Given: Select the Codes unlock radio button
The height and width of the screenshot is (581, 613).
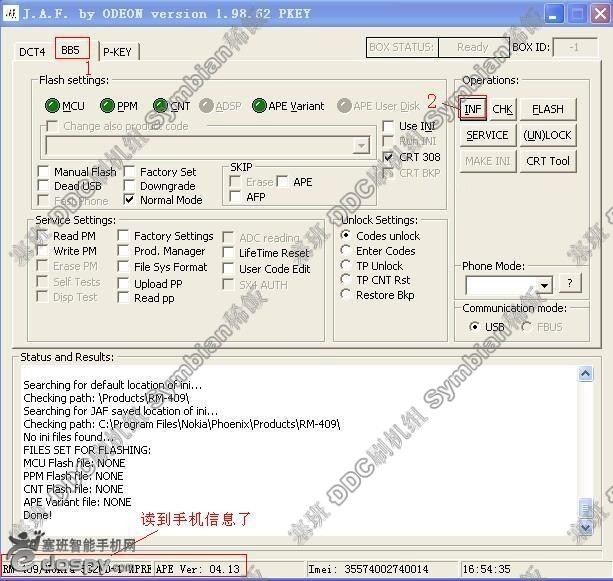Looking at the screenshot, I should coord(345,235).
